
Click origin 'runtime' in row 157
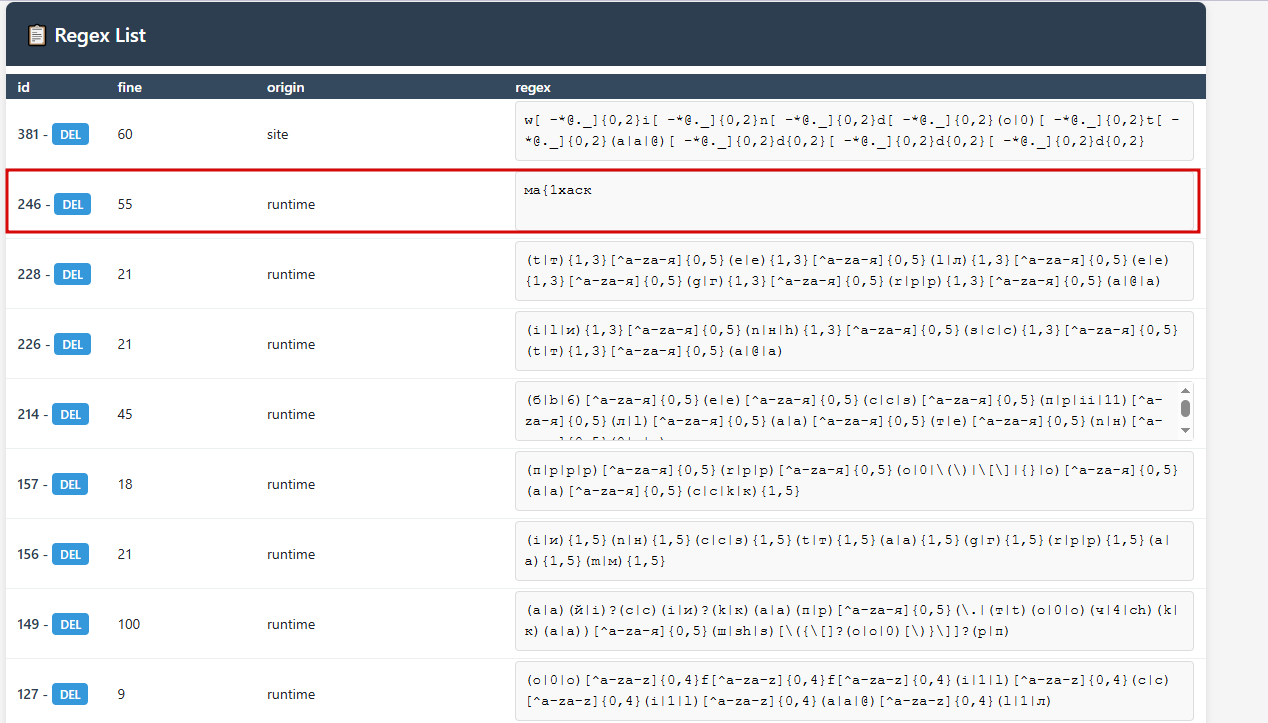point(291,484)
